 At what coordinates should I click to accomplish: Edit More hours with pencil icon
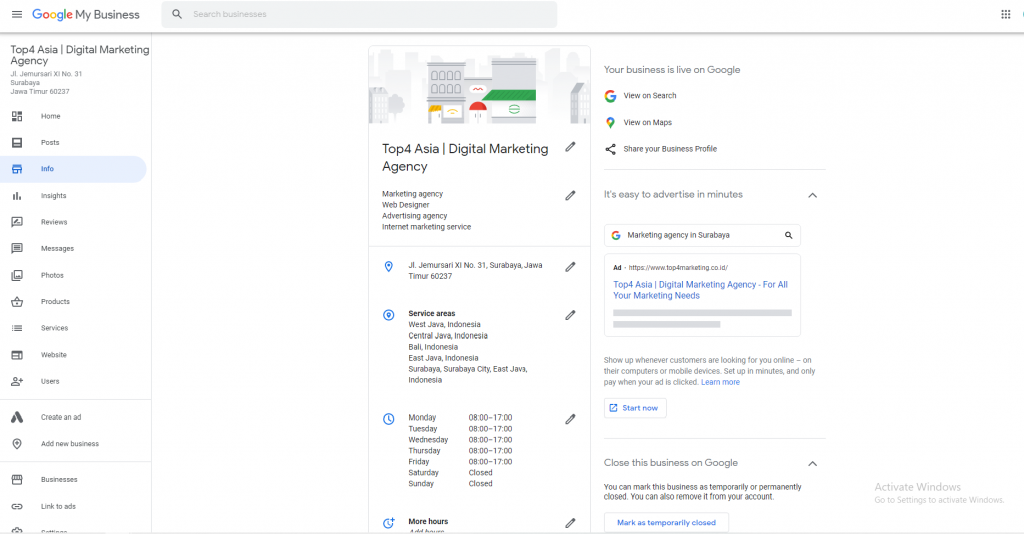[570, 522]
